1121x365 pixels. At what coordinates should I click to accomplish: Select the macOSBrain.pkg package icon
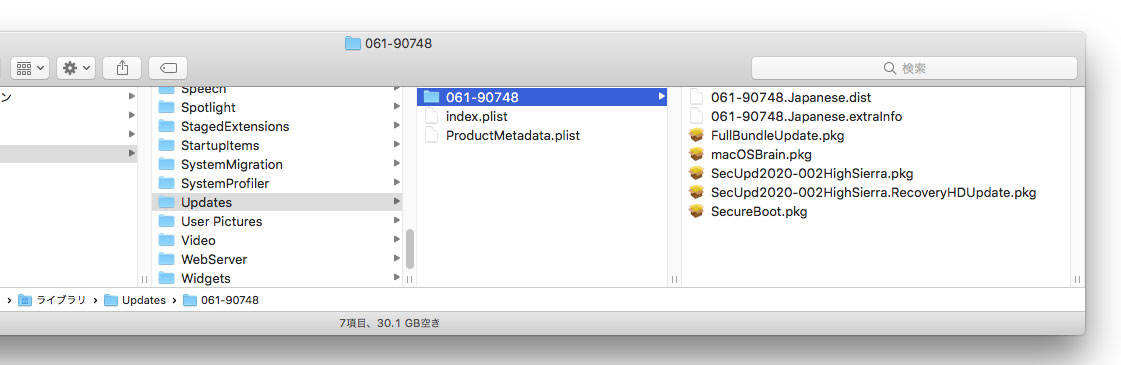click(696, 154)
